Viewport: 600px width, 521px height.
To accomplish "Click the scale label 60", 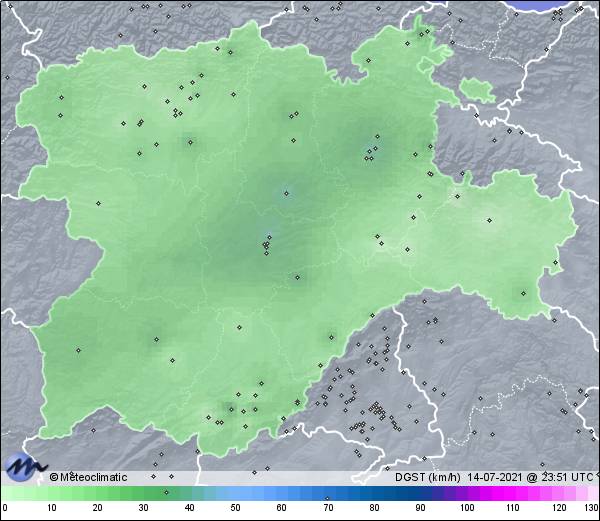I will (282, 508).
